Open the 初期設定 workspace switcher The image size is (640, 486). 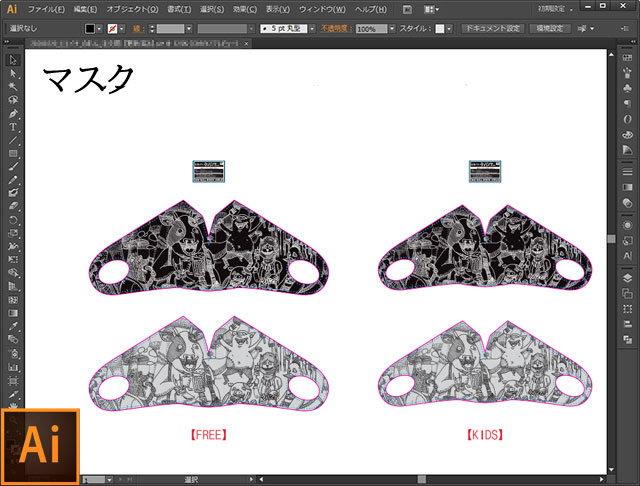(555, 9)
